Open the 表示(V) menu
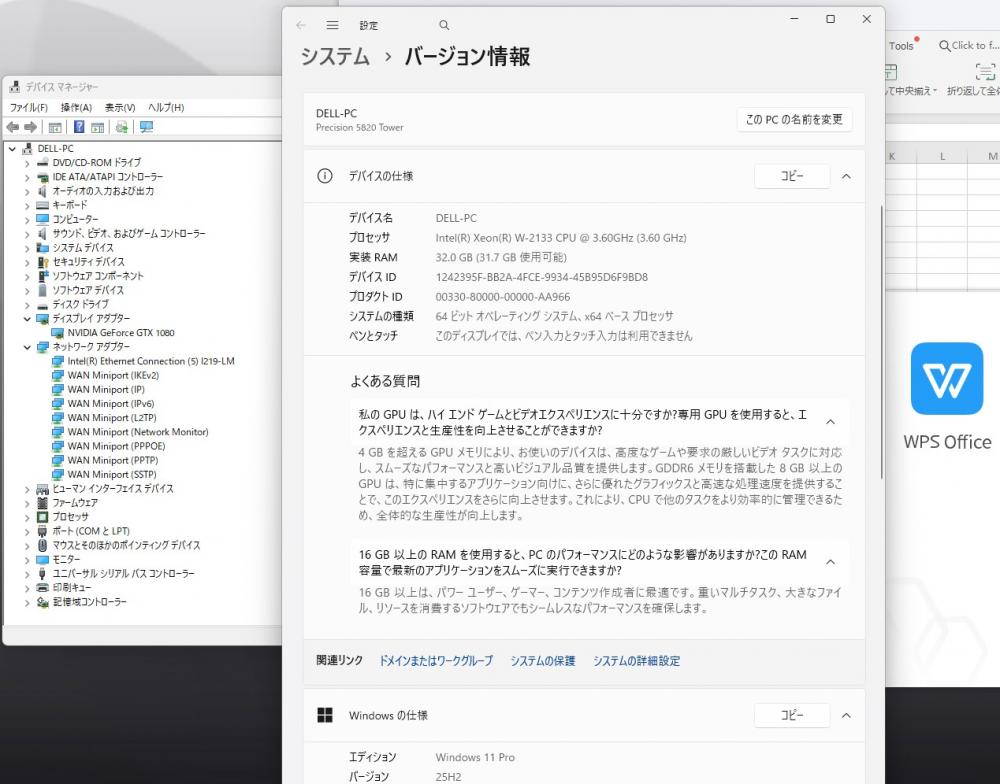 [120, 107]
